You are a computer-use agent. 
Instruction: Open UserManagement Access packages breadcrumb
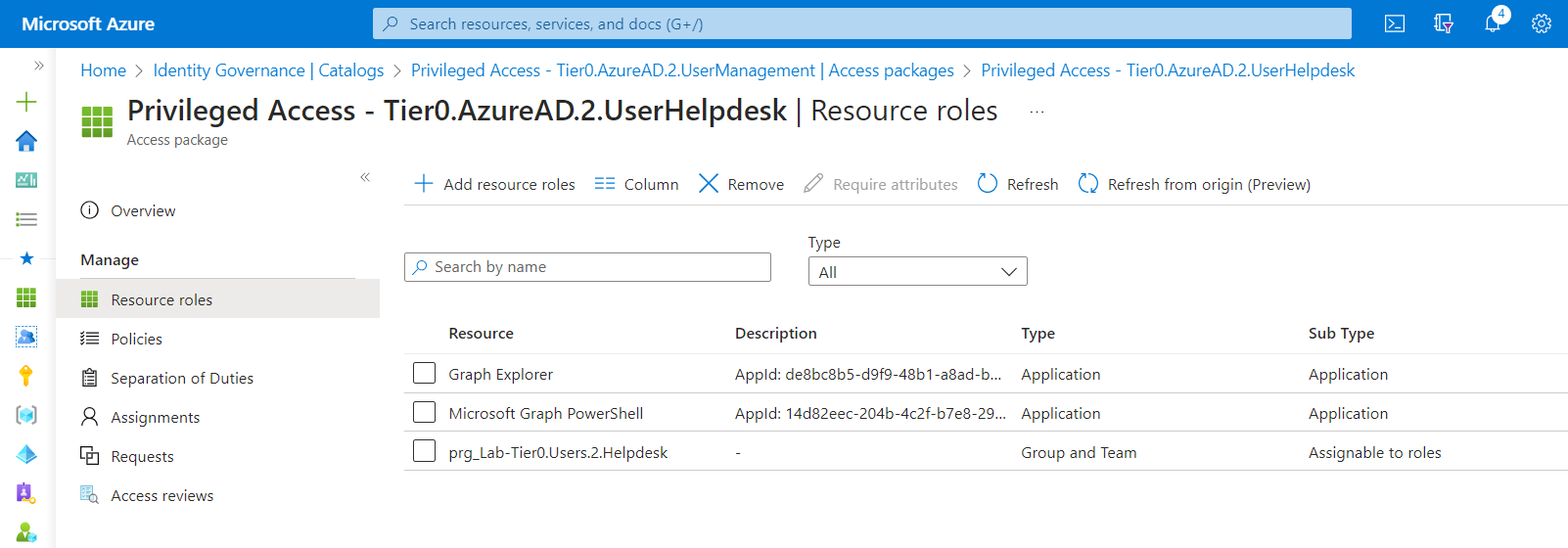click(682, 70)
